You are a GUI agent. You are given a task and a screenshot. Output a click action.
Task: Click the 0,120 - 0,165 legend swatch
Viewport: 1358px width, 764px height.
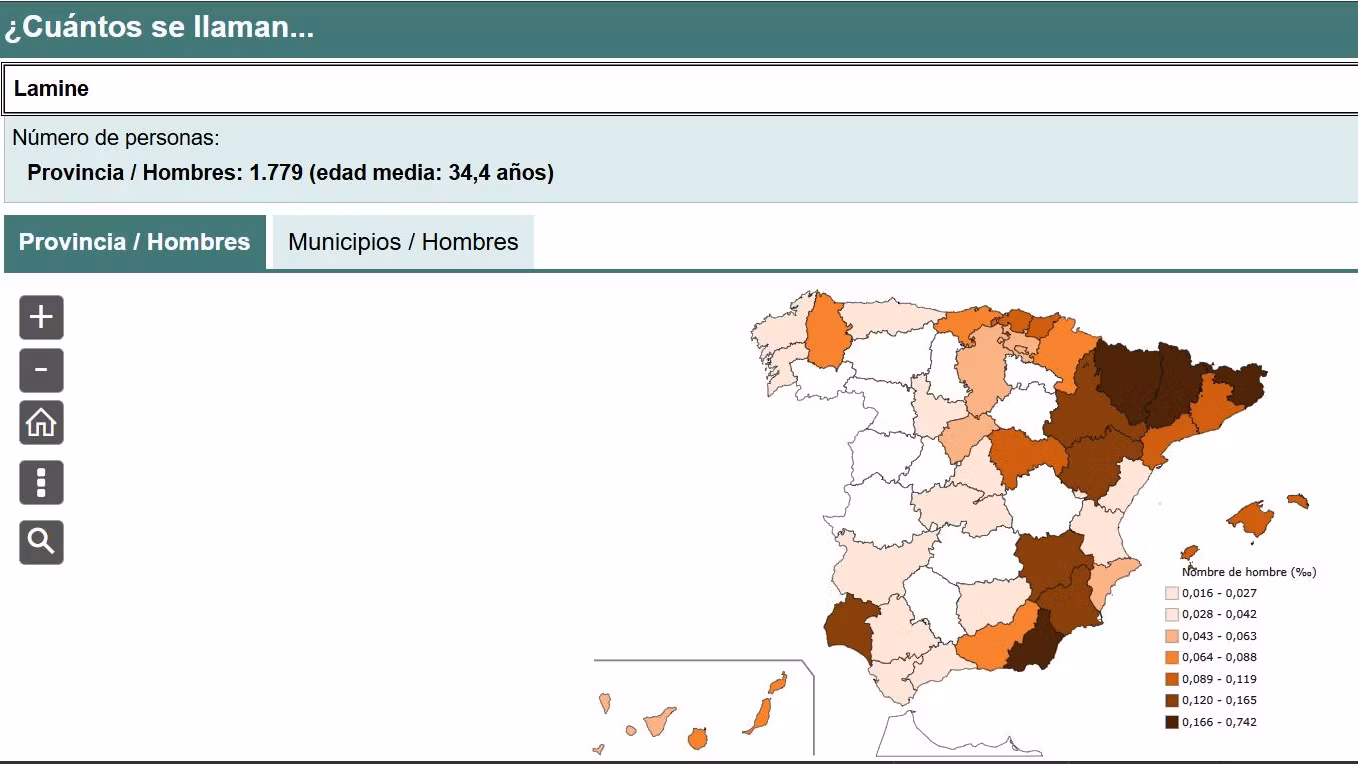pyautogui.click(x=1172, y=700)
